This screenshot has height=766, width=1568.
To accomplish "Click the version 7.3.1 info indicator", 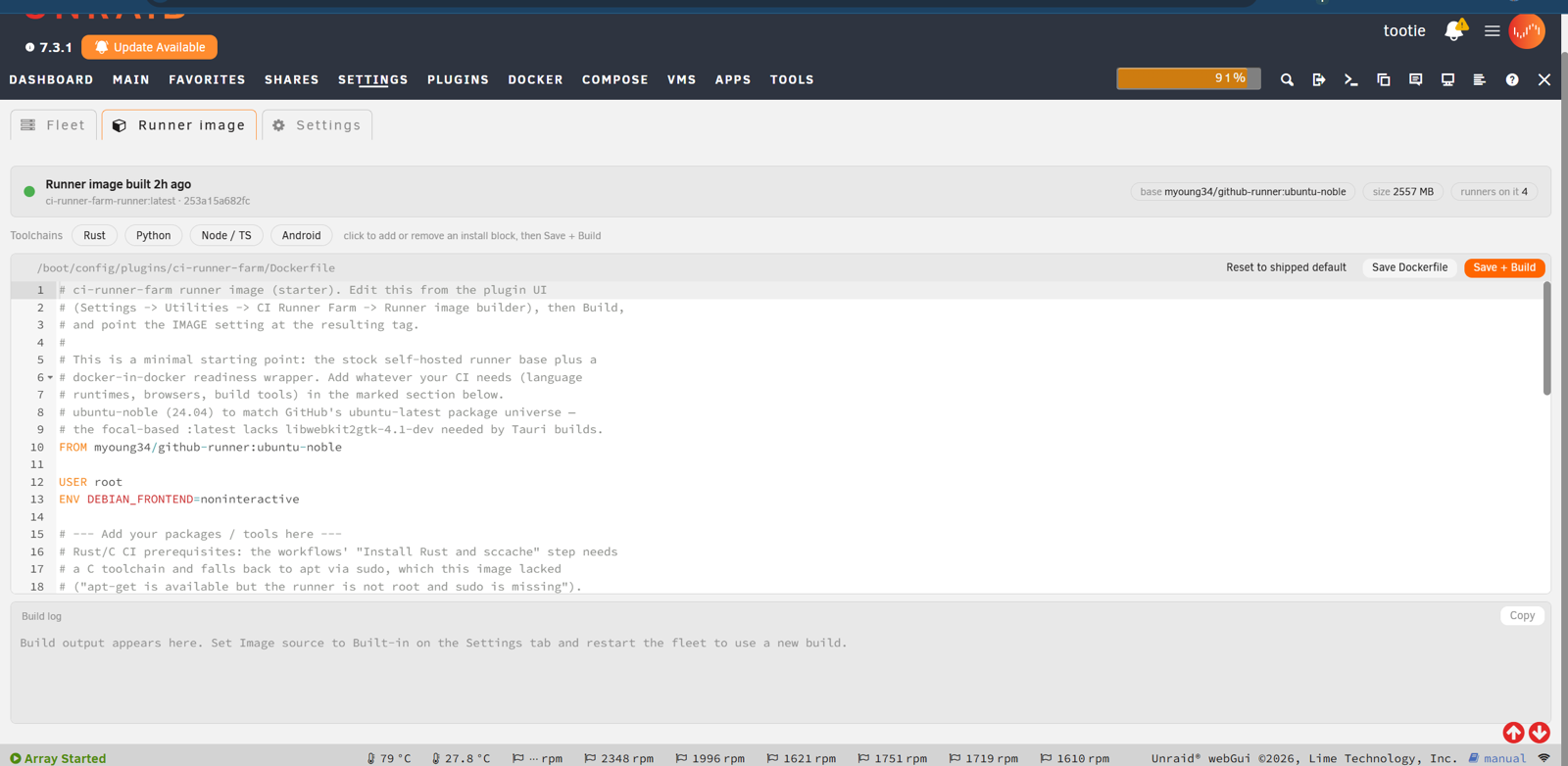I will 49,47.
